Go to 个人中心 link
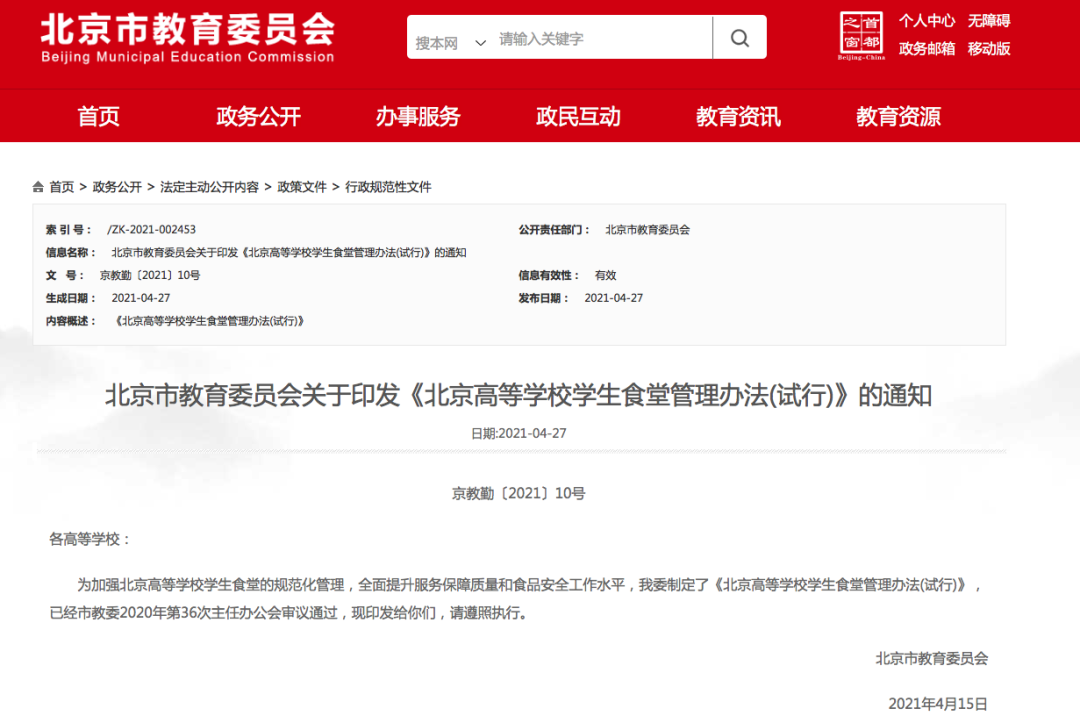Screen dimensions: 1080x723 pos(926,21)
